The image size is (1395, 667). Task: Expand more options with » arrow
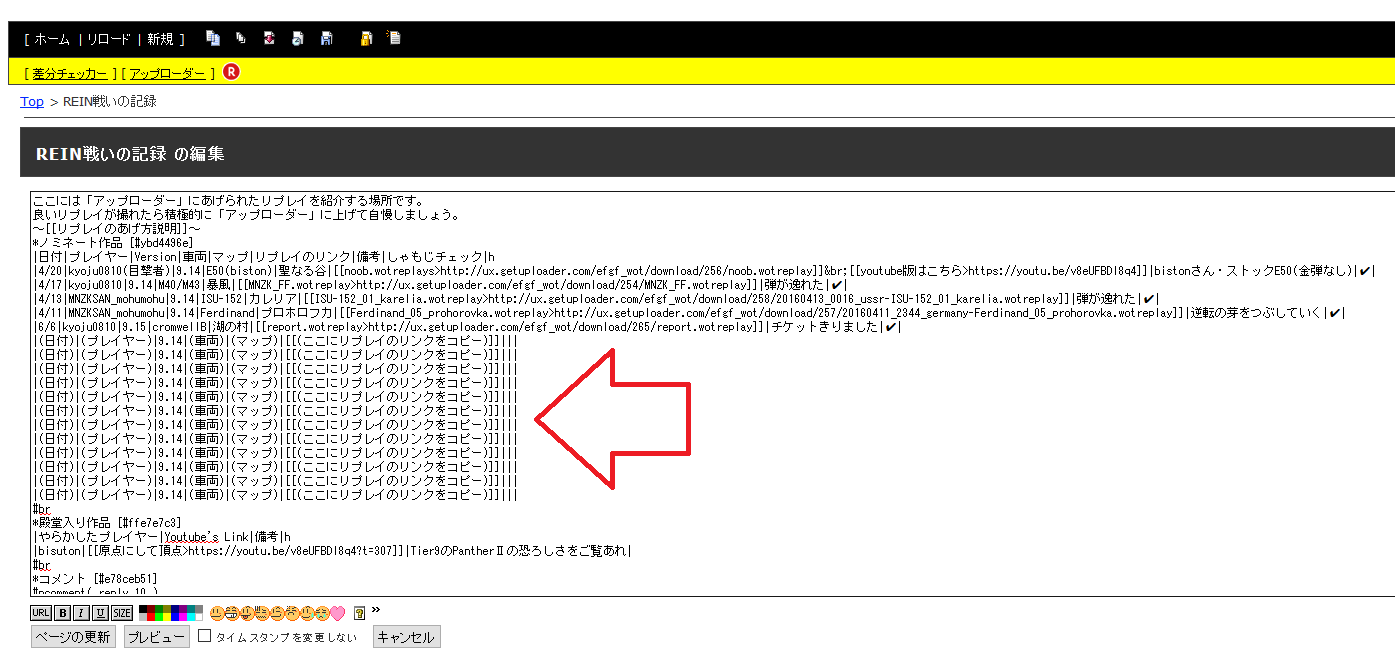coord(376,611)
